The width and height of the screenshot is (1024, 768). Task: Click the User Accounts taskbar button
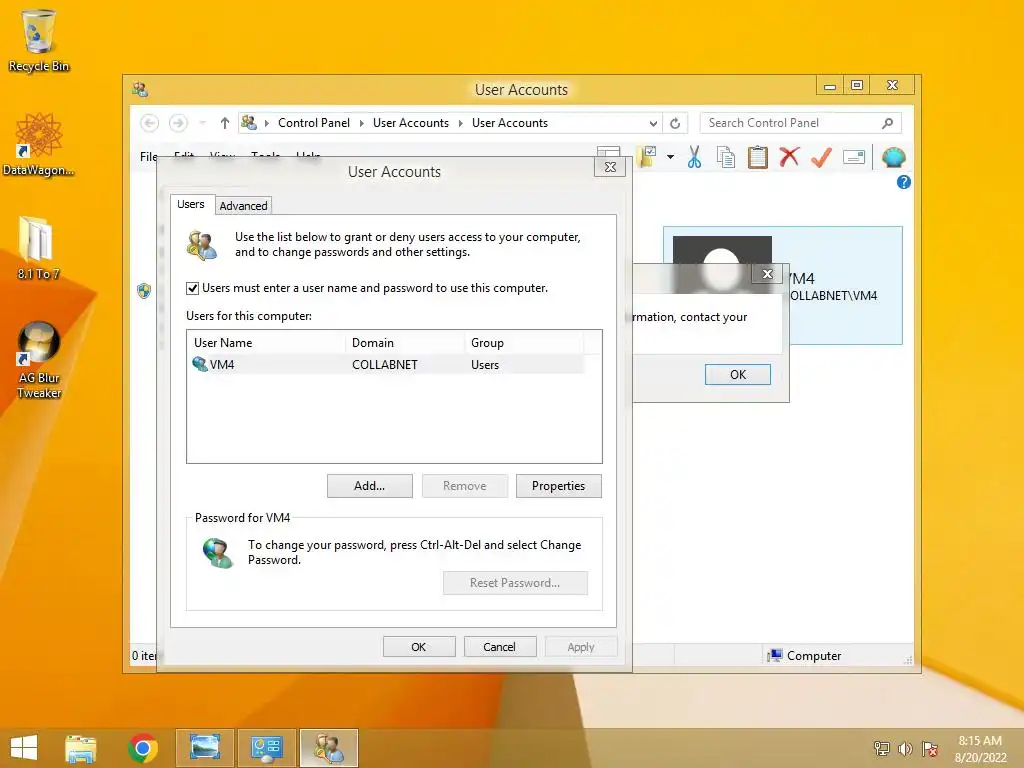coord(329,748)
